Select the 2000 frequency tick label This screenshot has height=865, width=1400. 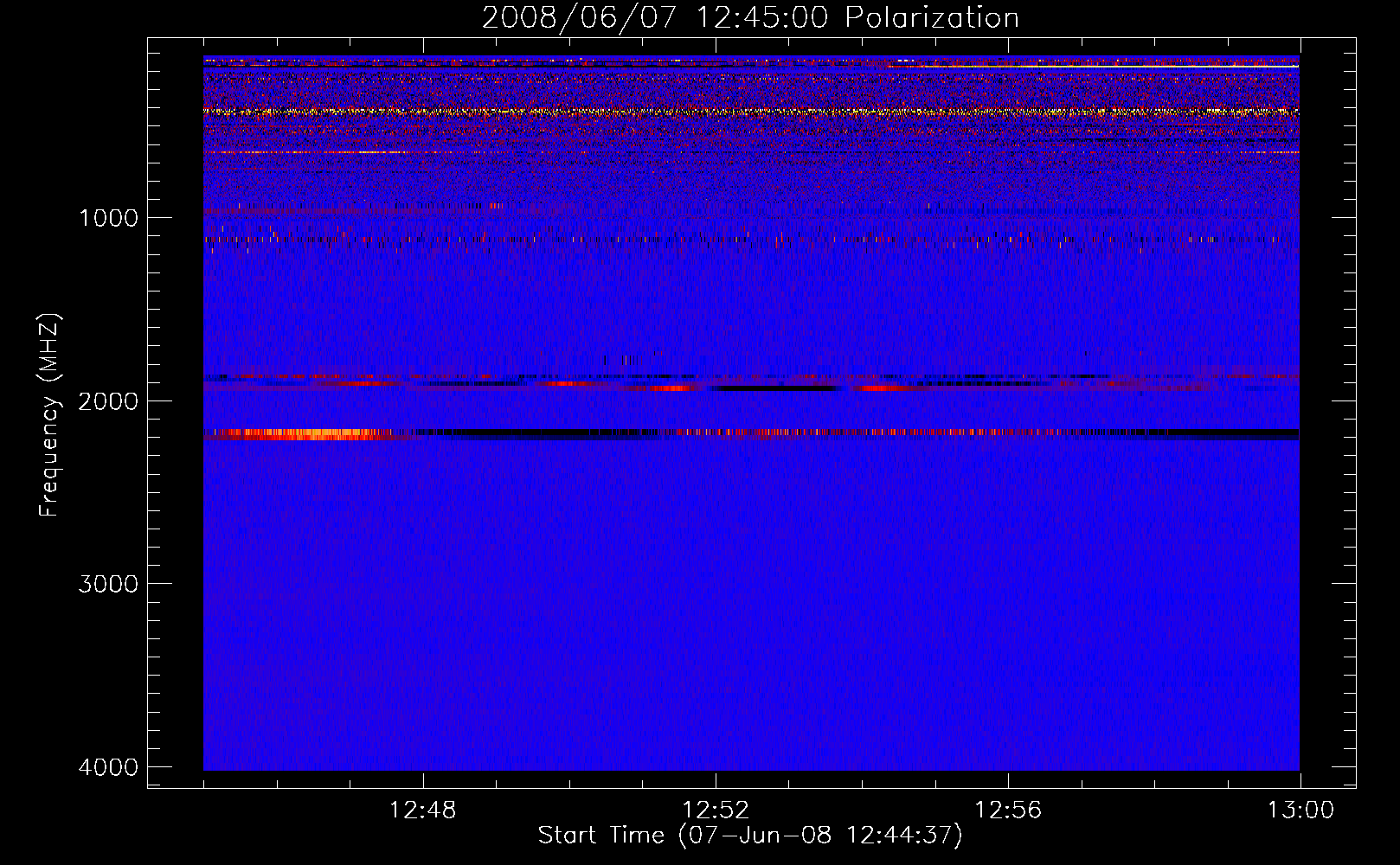[108, 400]
